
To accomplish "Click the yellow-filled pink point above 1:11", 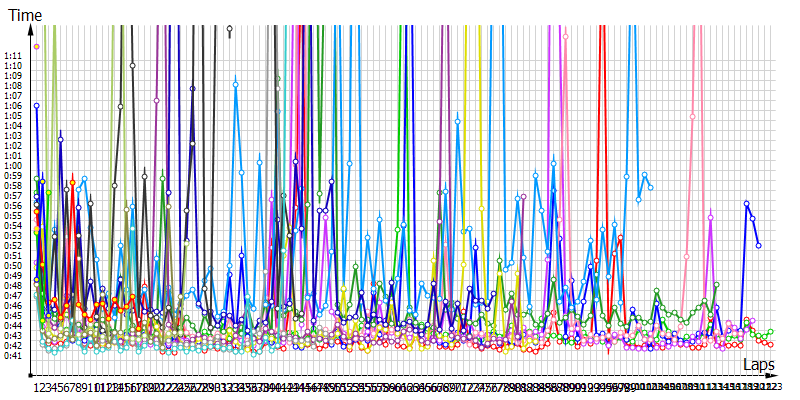I will click(37, 46).
